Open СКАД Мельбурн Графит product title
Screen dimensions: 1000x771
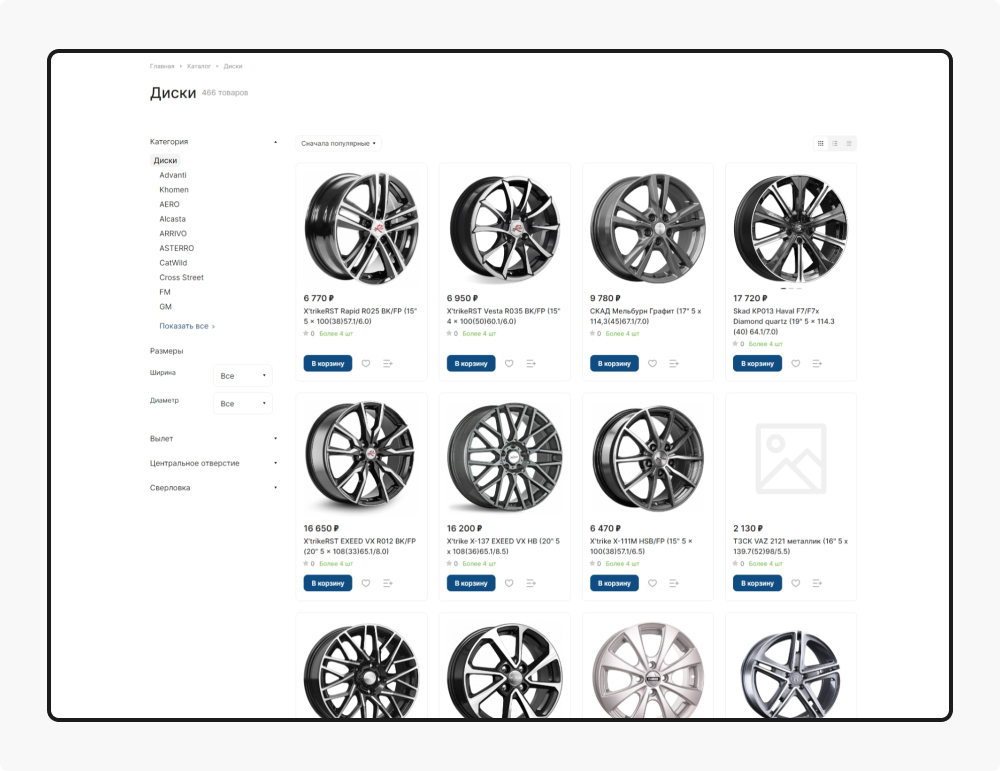point(645,316)
